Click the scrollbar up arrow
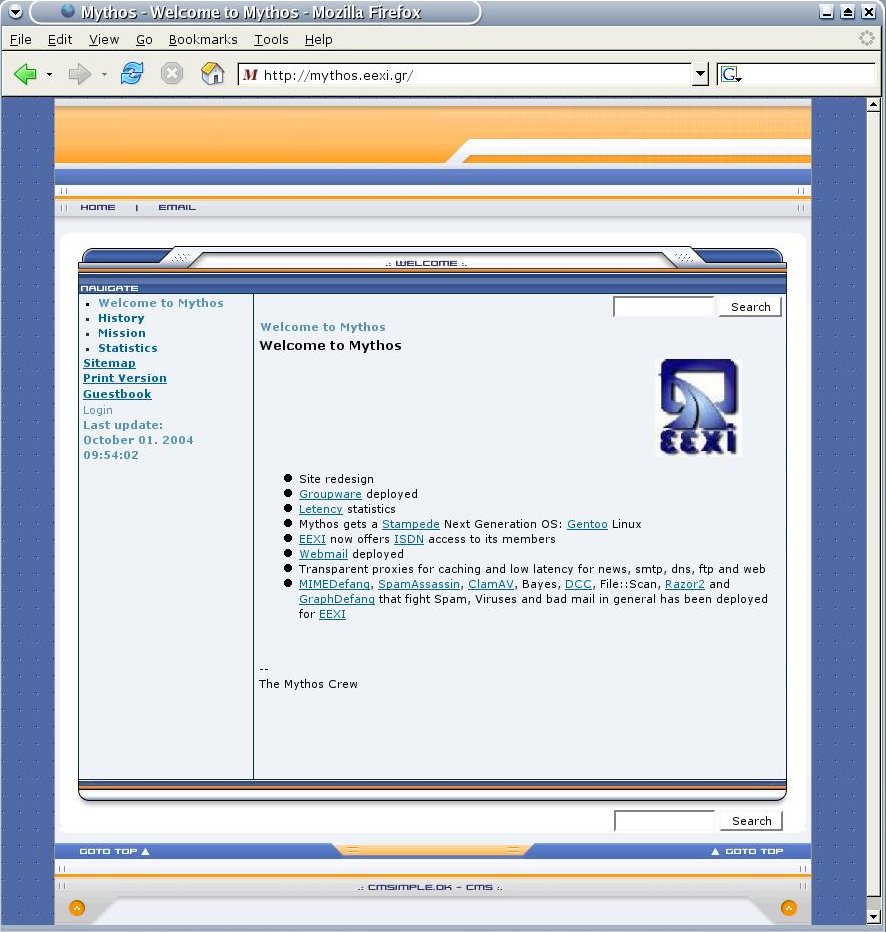Viewport: 886px width, 932px height. [x=873, y=105]
